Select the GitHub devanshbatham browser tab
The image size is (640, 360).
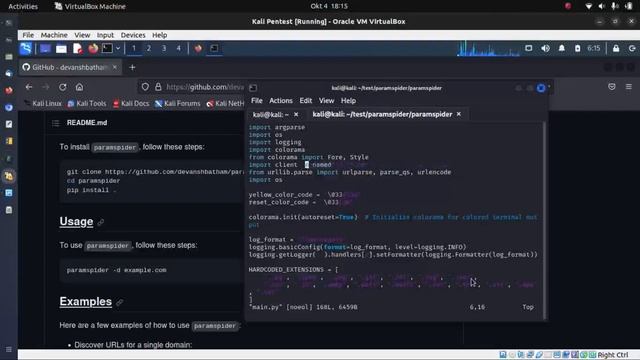tap(69, 67)
